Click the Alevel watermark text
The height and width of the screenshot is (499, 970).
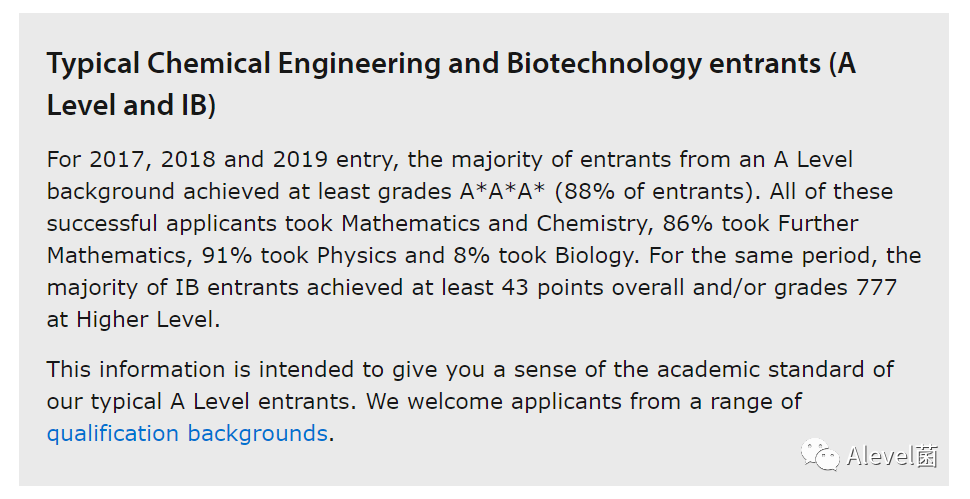coord(891,456)
